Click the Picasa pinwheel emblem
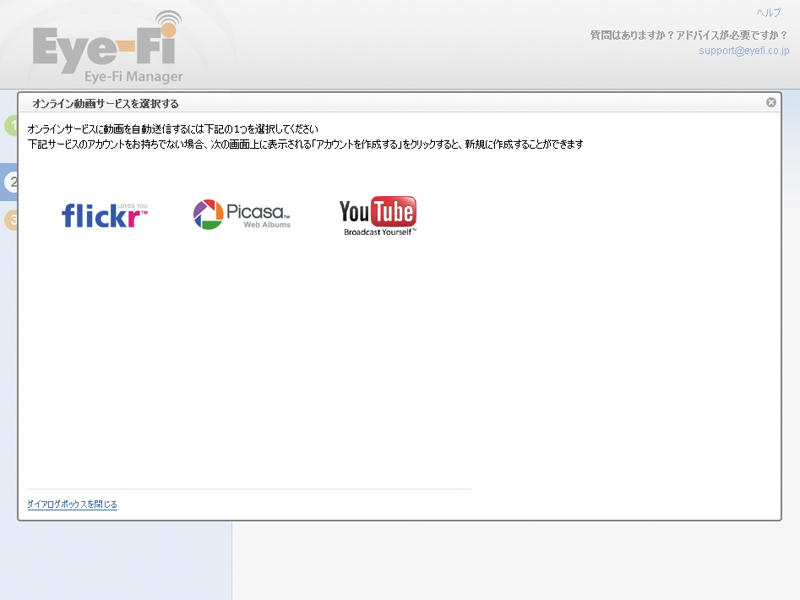Viewport: 800px width, 600px height. point(205,212)
